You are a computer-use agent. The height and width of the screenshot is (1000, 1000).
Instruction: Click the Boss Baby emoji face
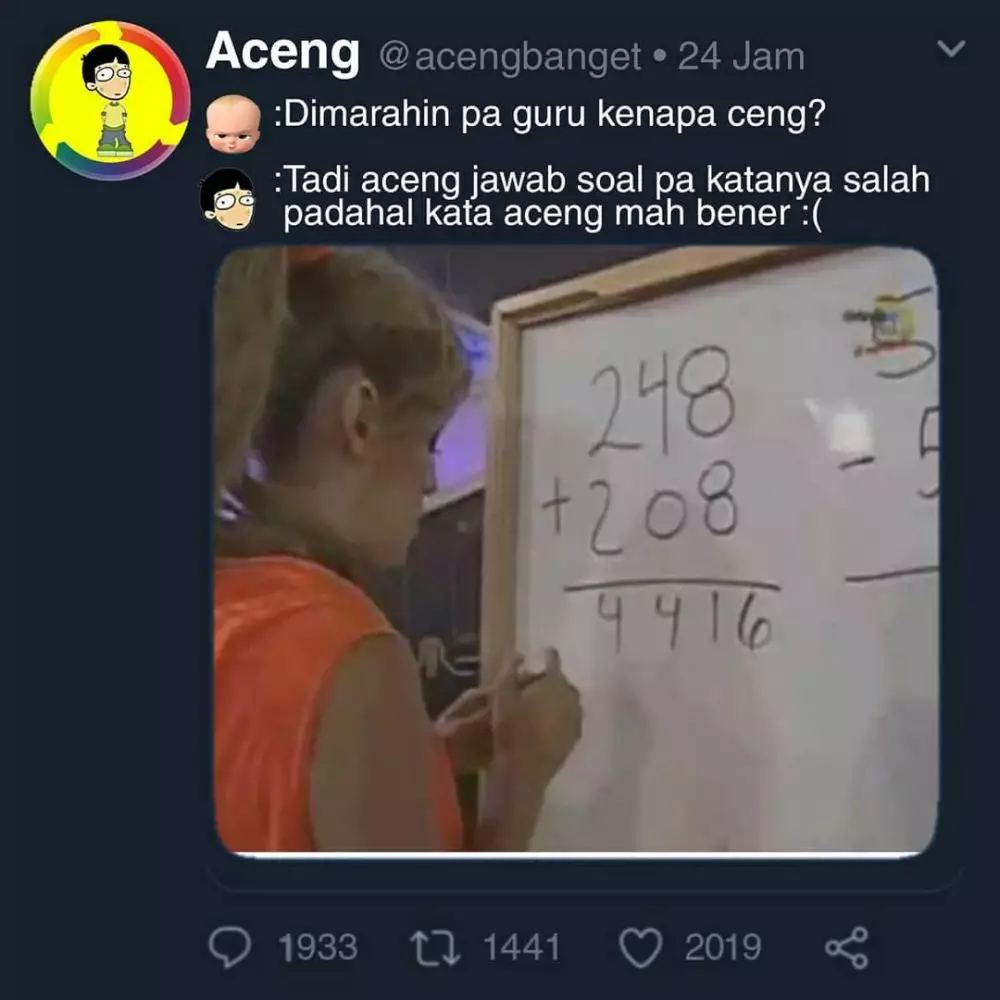pos(233,124)
